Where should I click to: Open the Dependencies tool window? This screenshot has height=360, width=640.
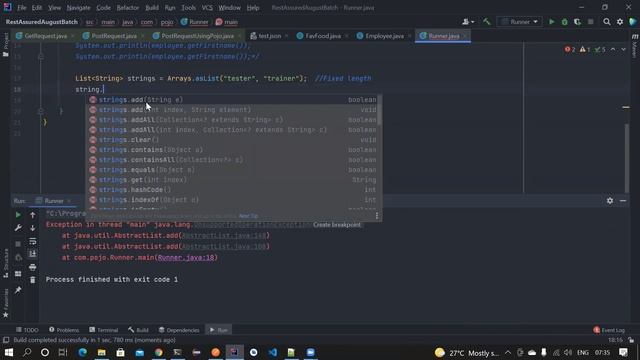(x=179, y=330)
